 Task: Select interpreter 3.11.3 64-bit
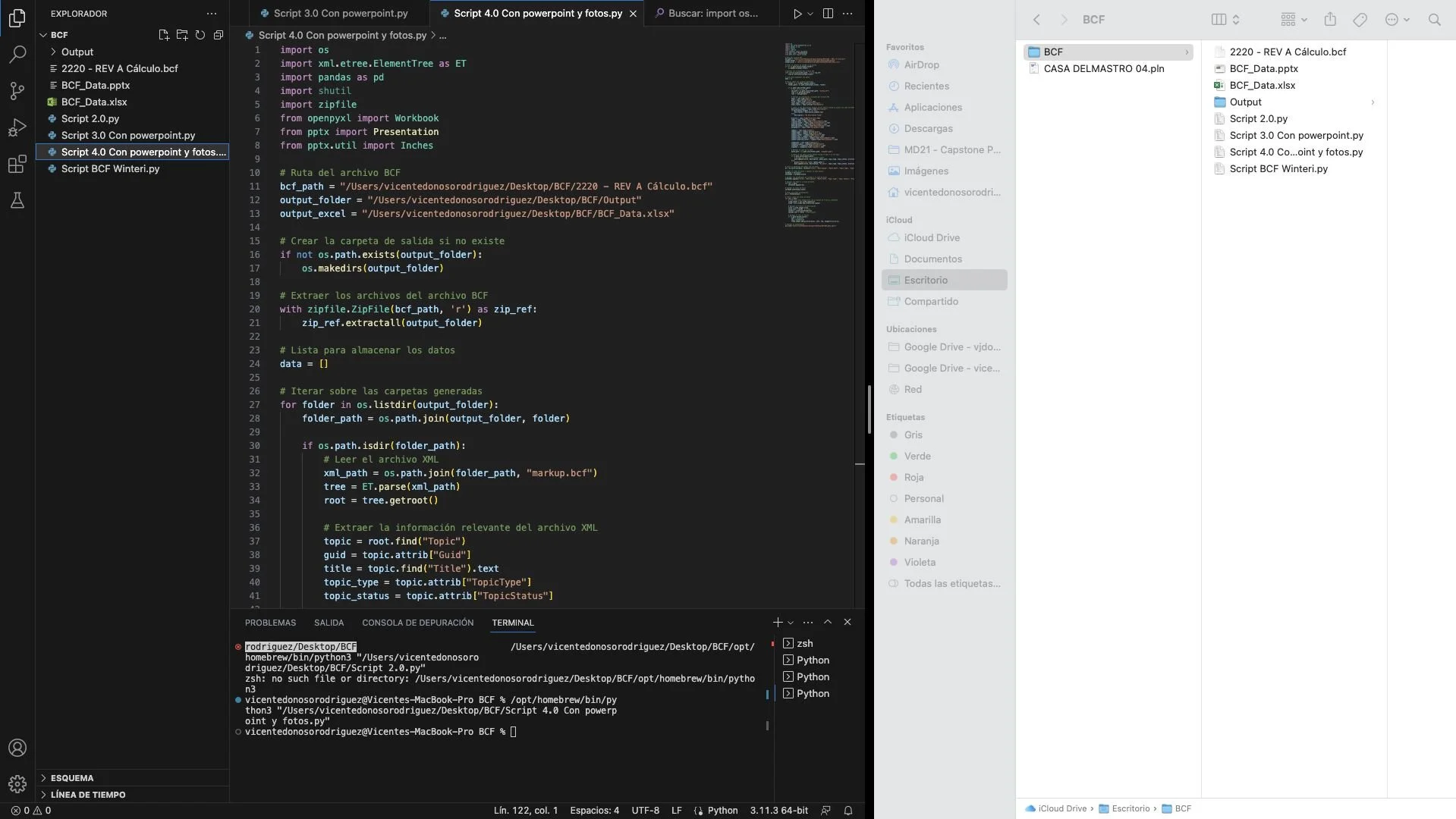click(x=778, y=811)
